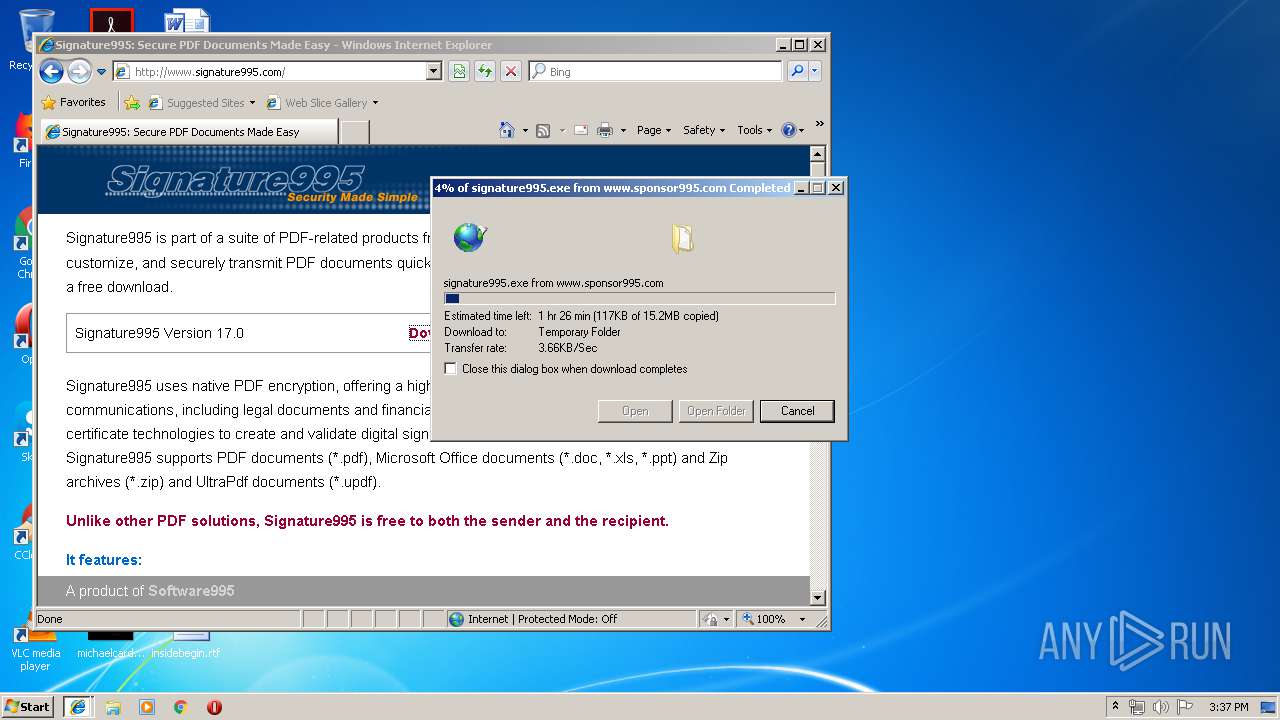Open the recent pages dropdown next to Forward

[101, 72]
